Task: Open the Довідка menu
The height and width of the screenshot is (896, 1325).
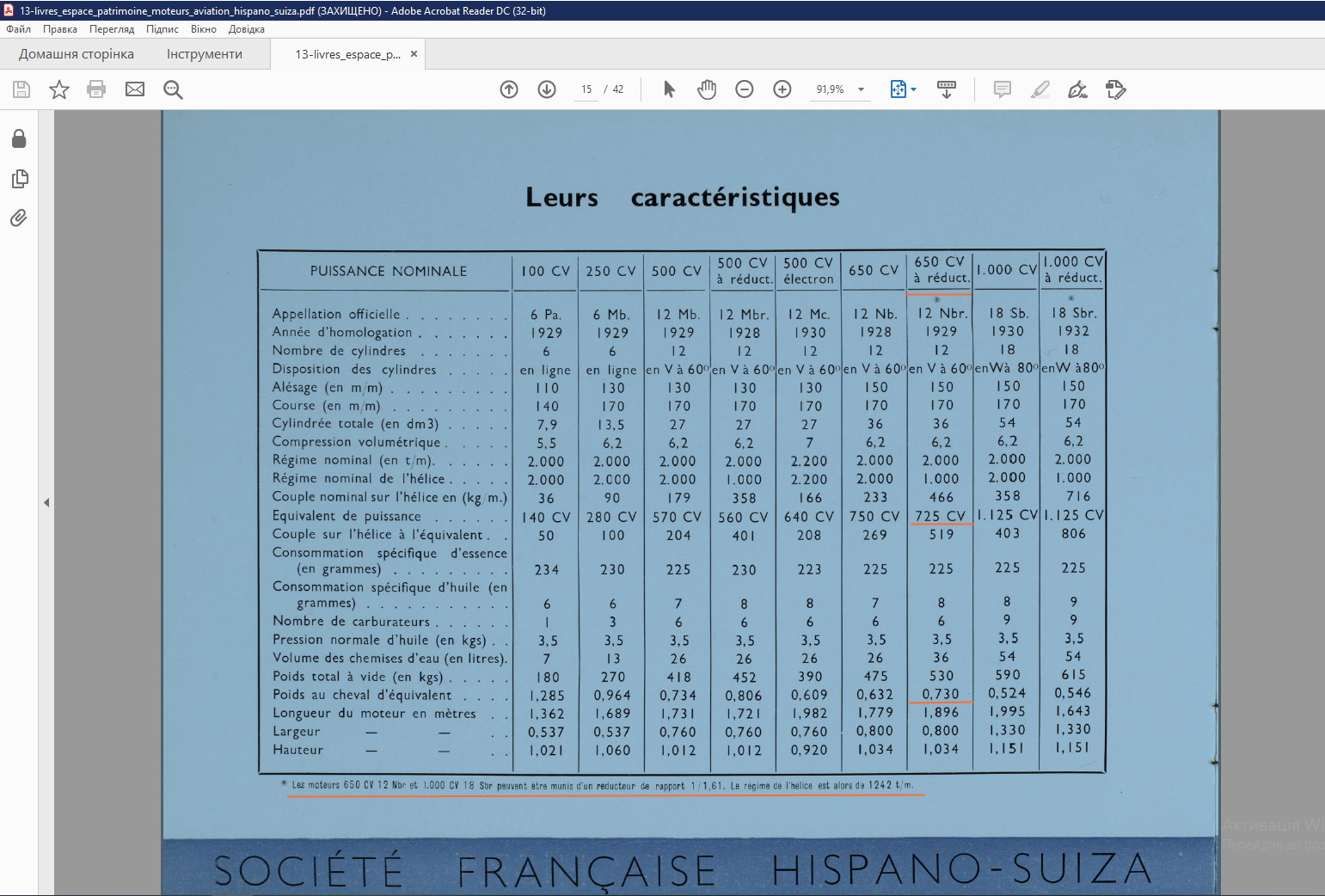Action: (247, 29)
